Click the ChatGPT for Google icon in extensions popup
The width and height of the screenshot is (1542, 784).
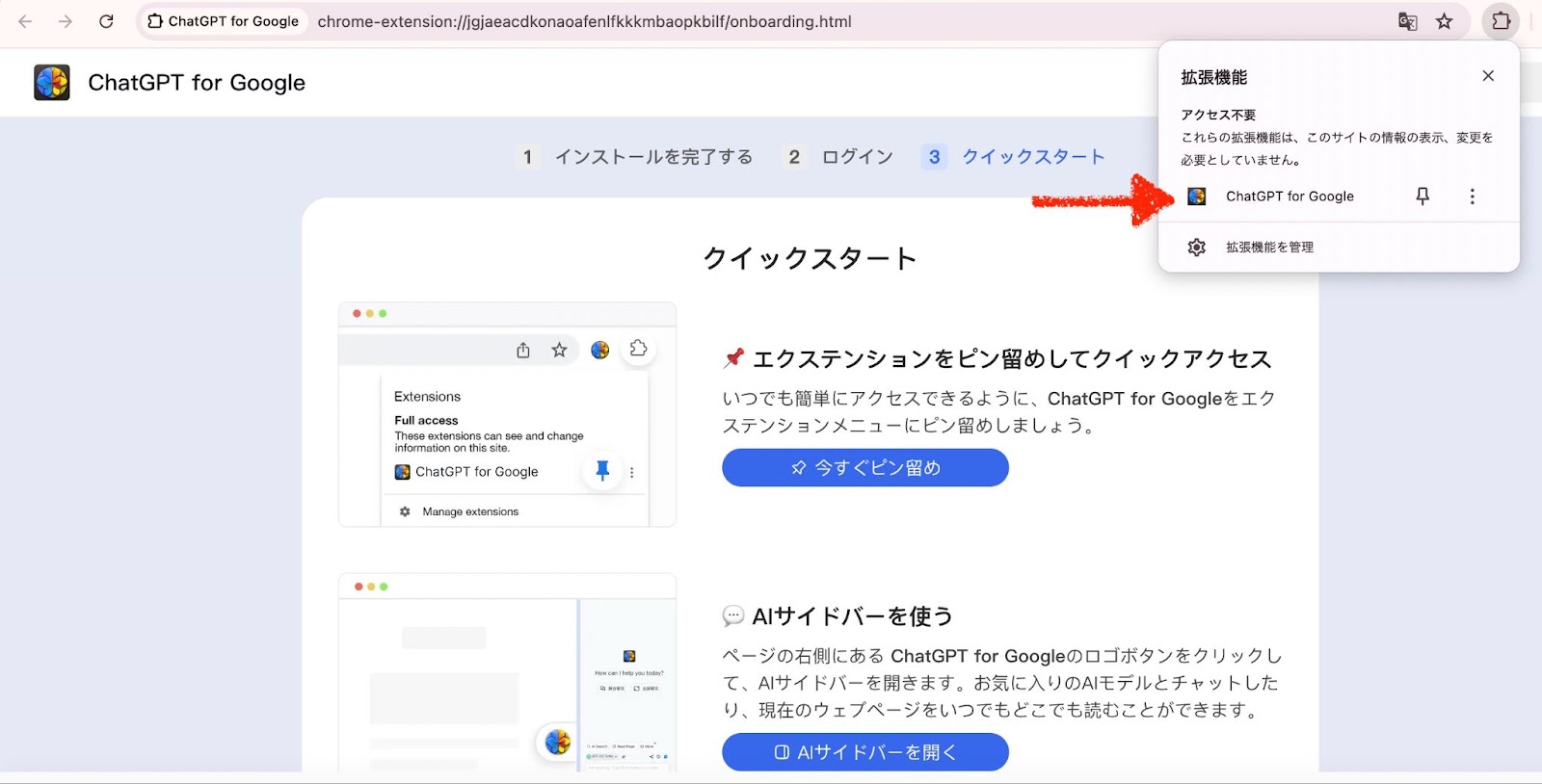1197,196
